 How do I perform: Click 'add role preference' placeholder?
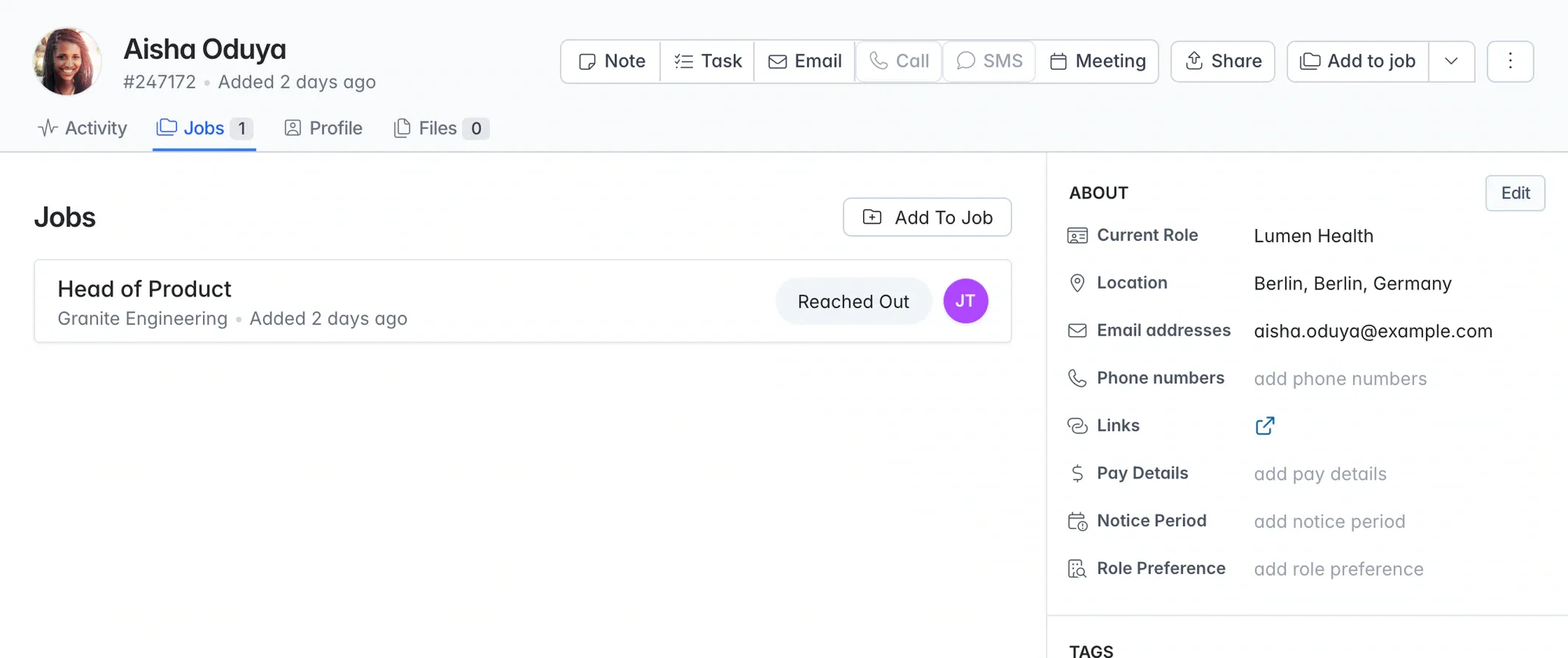1338,569
